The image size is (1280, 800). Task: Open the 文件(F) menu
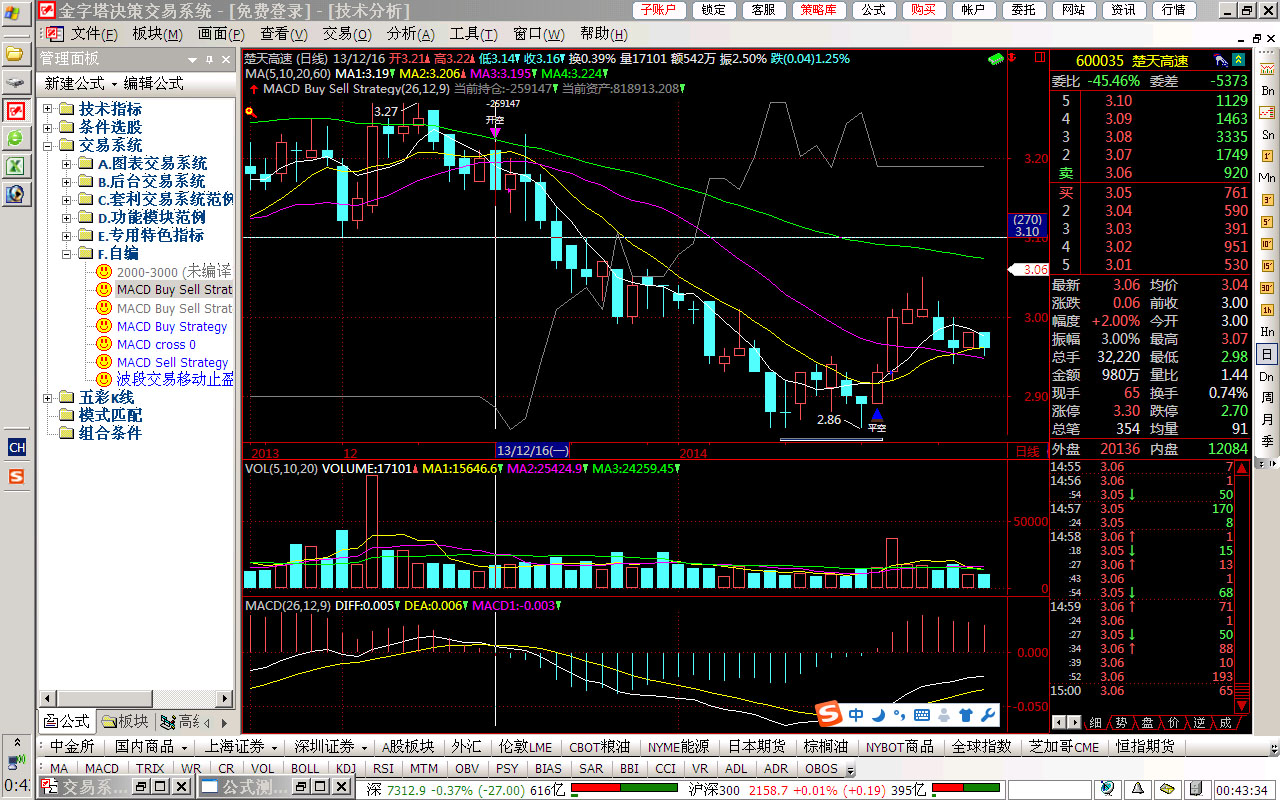coord(94,34)
